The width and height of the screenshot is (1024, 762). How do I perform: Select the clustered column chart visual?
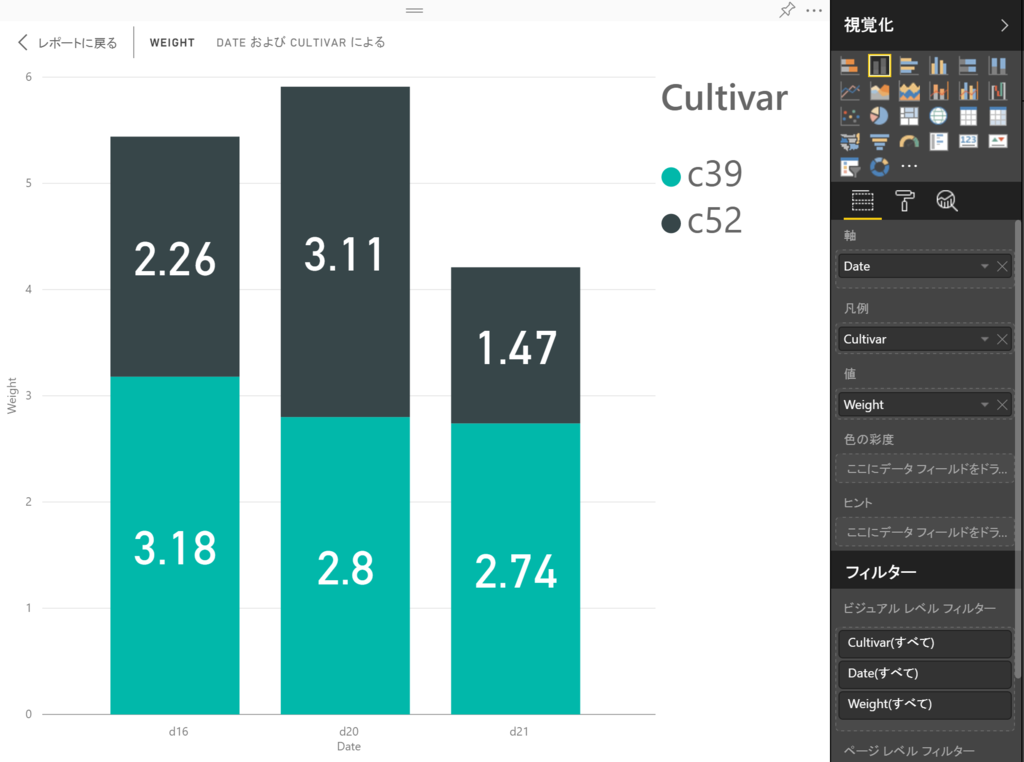point(938,65)
